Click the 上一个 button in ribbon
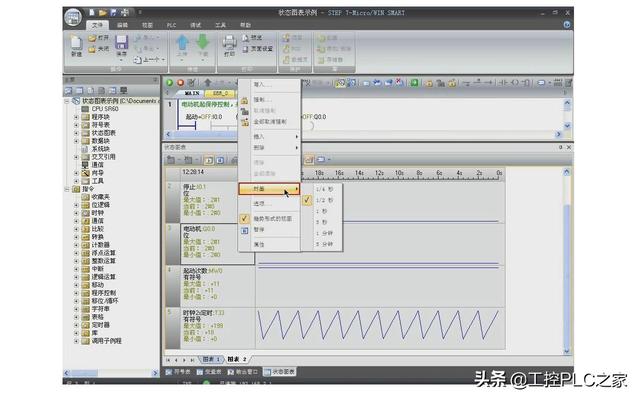The width and height of the screenshot is (640, 400). (x=149, y=60)
